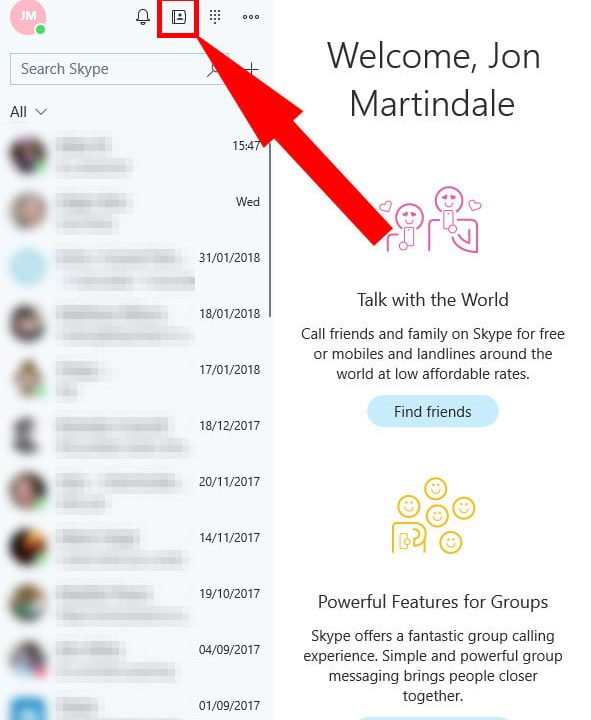Open the conversation dated 31/01/2018
Viewport: 591px width, 720px height.
point(135,268)
